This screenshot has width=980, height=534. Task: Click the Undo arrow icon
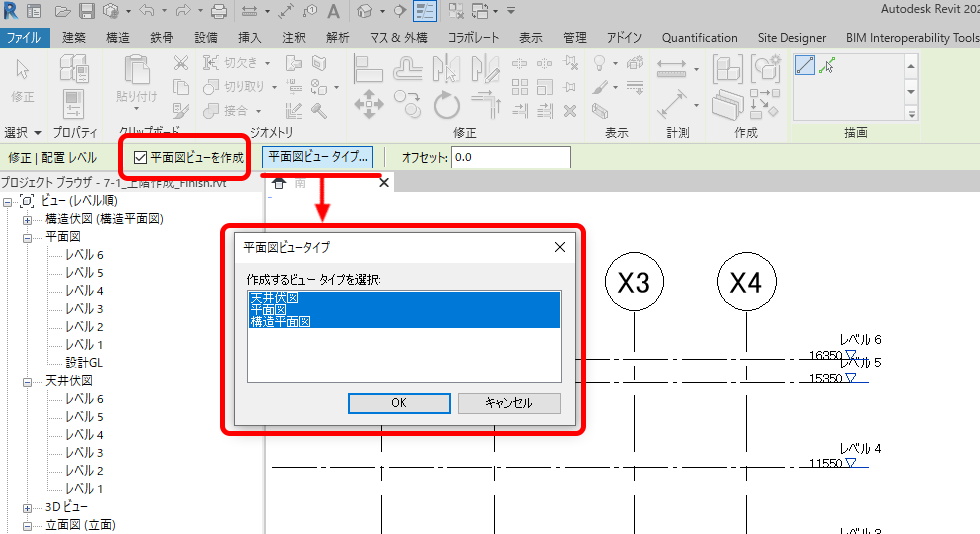pos(147,11)
